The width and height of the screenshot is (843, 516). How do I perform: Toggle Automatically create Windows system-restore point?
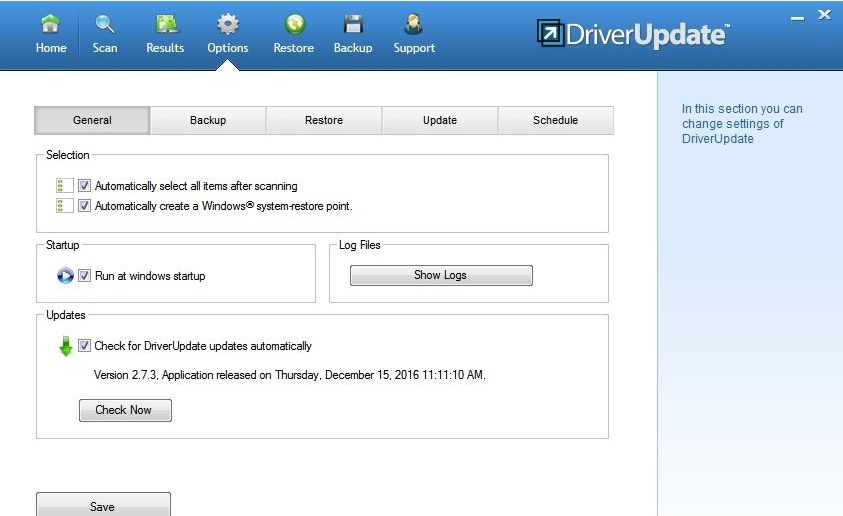pyautogui.click(x=84, y=205)
